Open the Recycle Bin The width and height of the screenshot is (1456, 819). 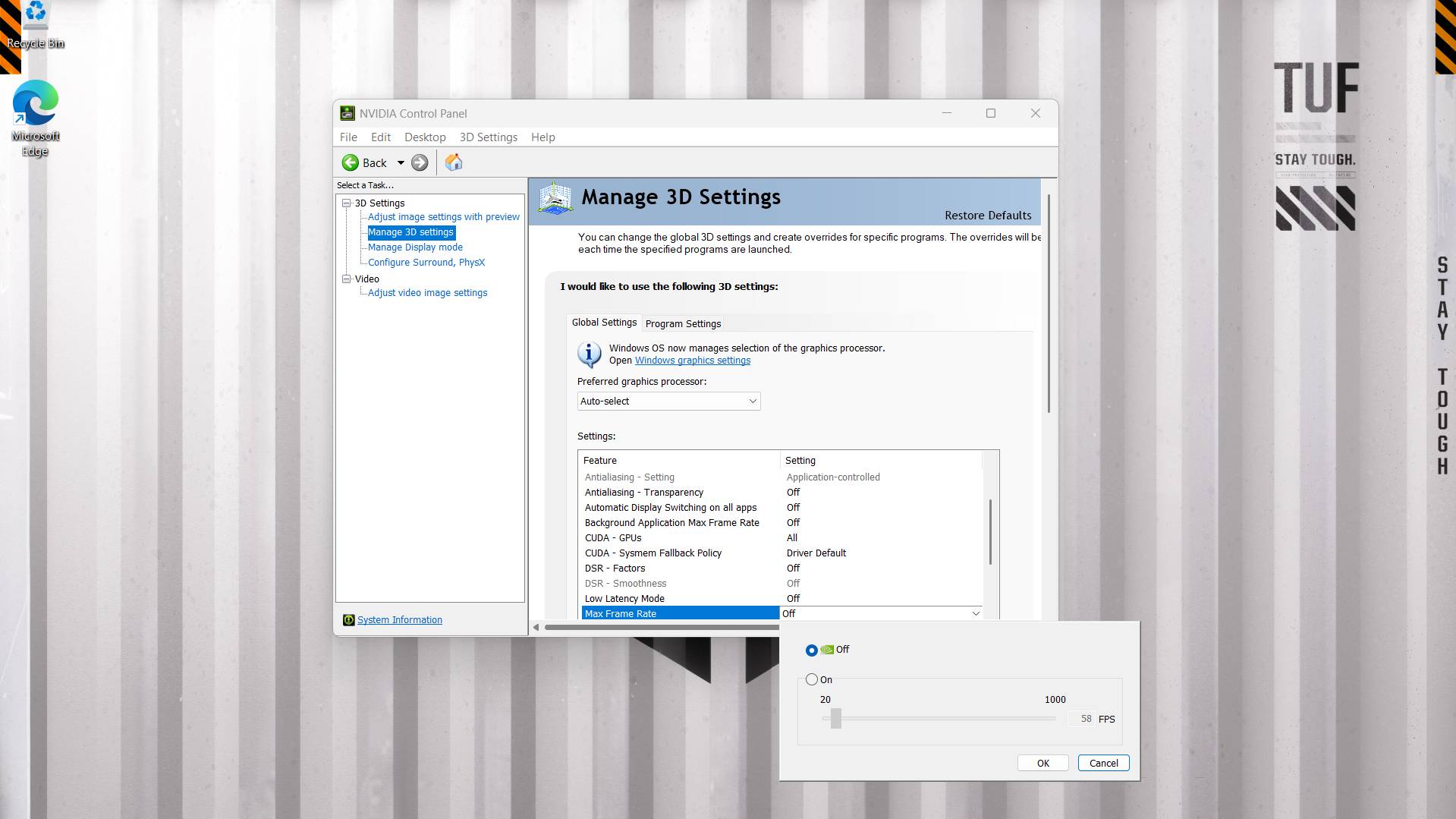(35, 15)
